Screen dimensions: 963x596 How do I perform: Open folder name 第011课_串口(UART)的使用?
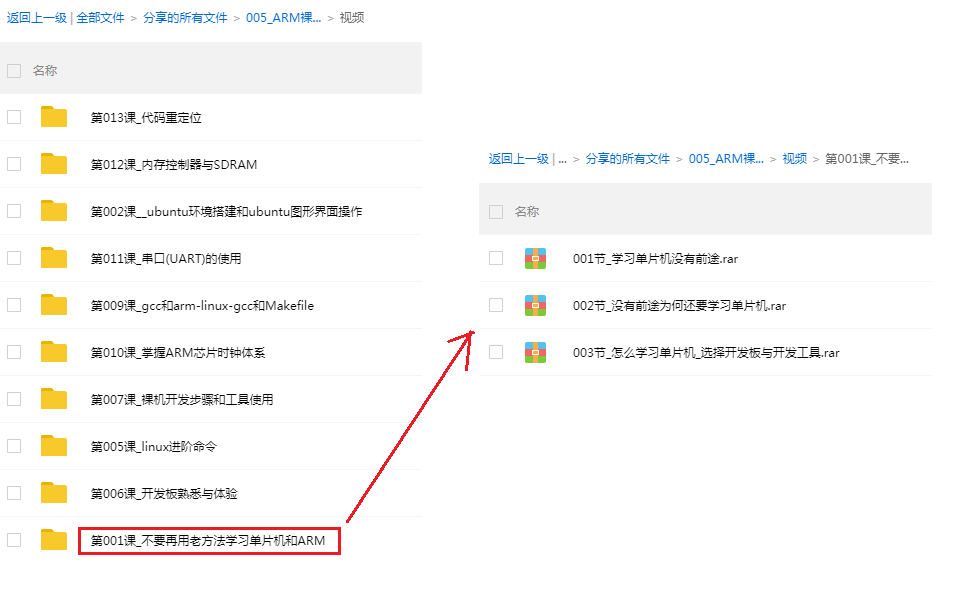coord(166,259)
